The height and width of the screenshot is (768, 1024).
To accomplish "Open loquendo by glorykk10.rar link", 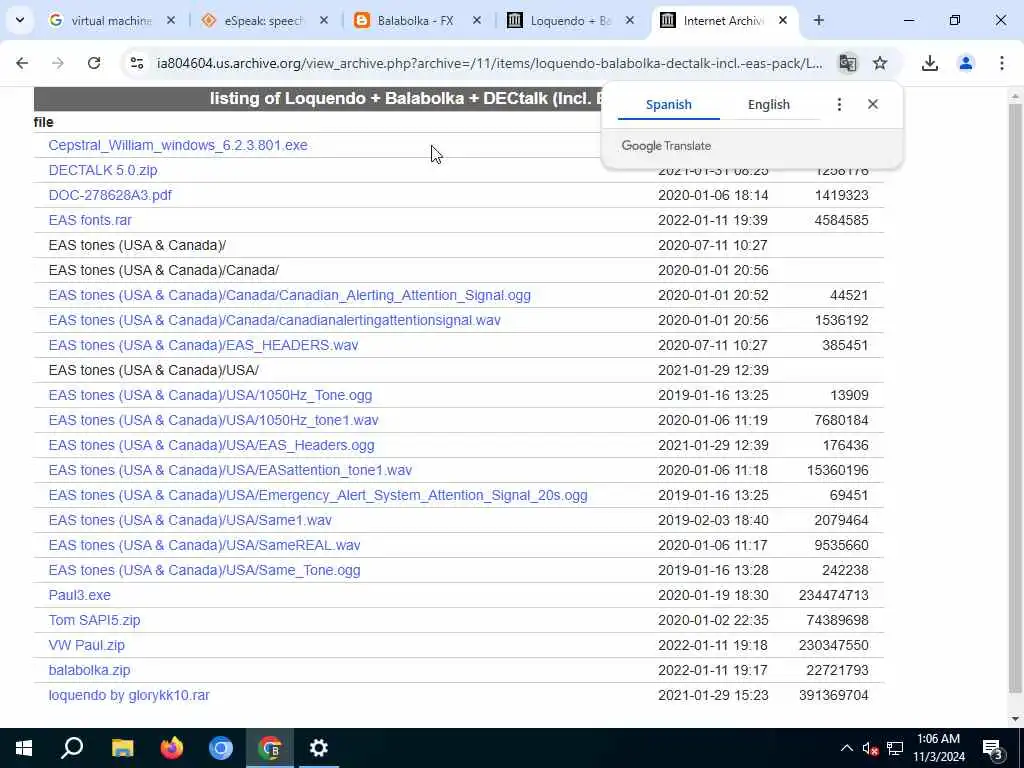I will click(x=129, y=696).
